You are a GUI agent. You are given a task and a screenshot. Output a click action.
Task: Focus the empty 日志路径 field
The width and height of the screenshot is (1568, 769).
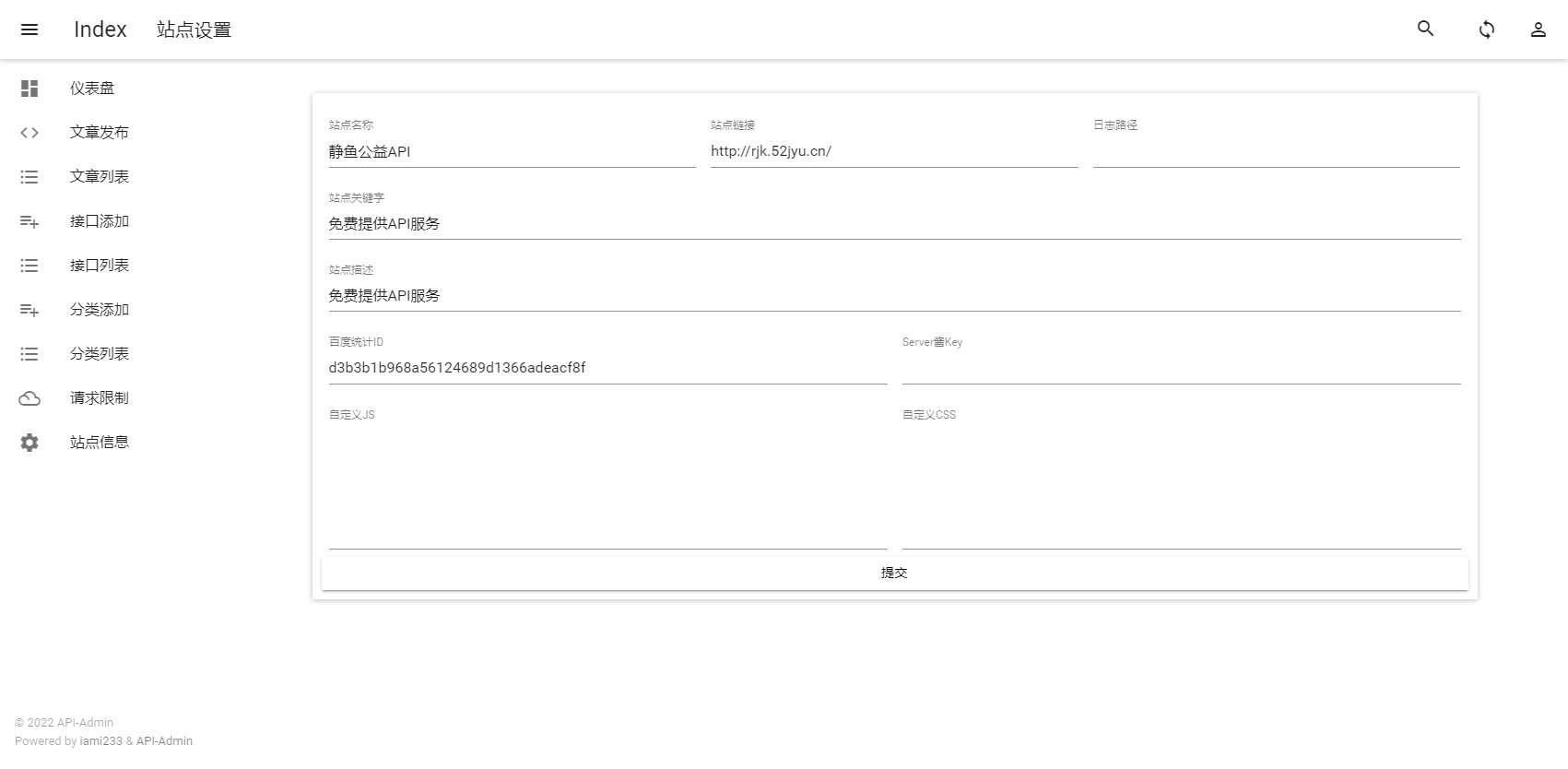point(1276,152)
